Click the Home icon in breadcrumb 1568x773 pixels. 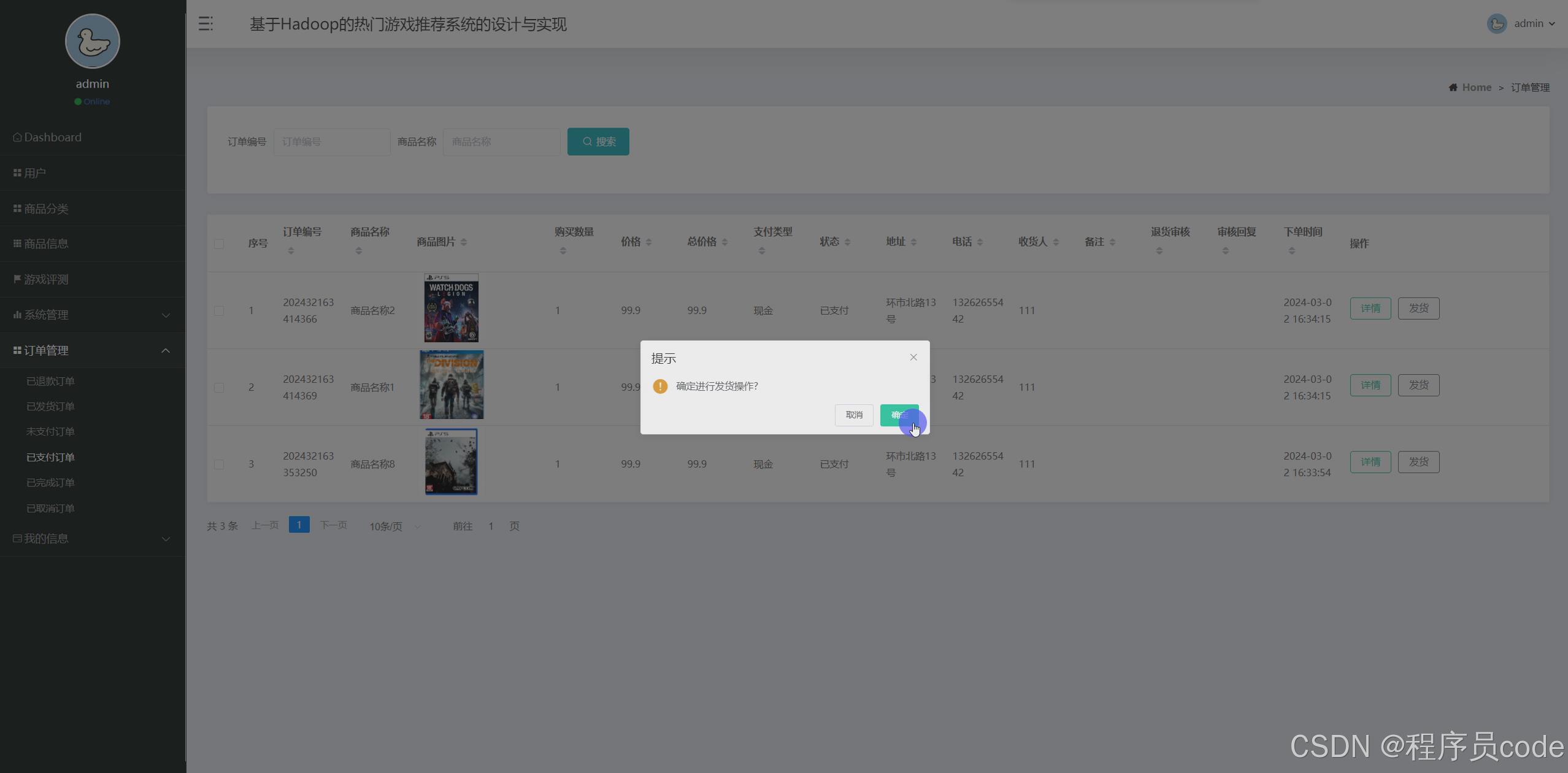1453,88
